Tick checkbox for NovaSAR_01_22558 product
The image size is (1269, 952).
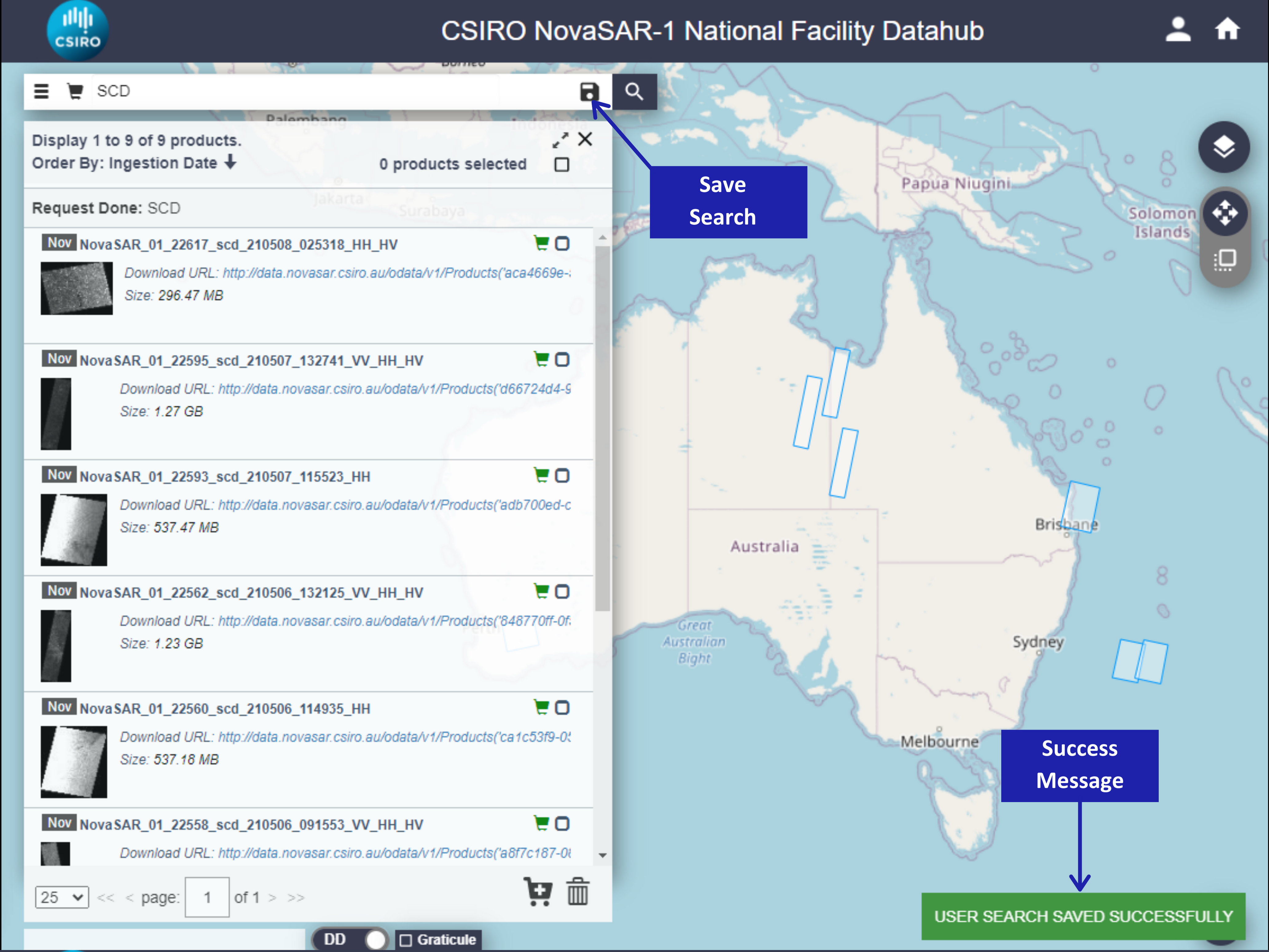tap(562, 824)
